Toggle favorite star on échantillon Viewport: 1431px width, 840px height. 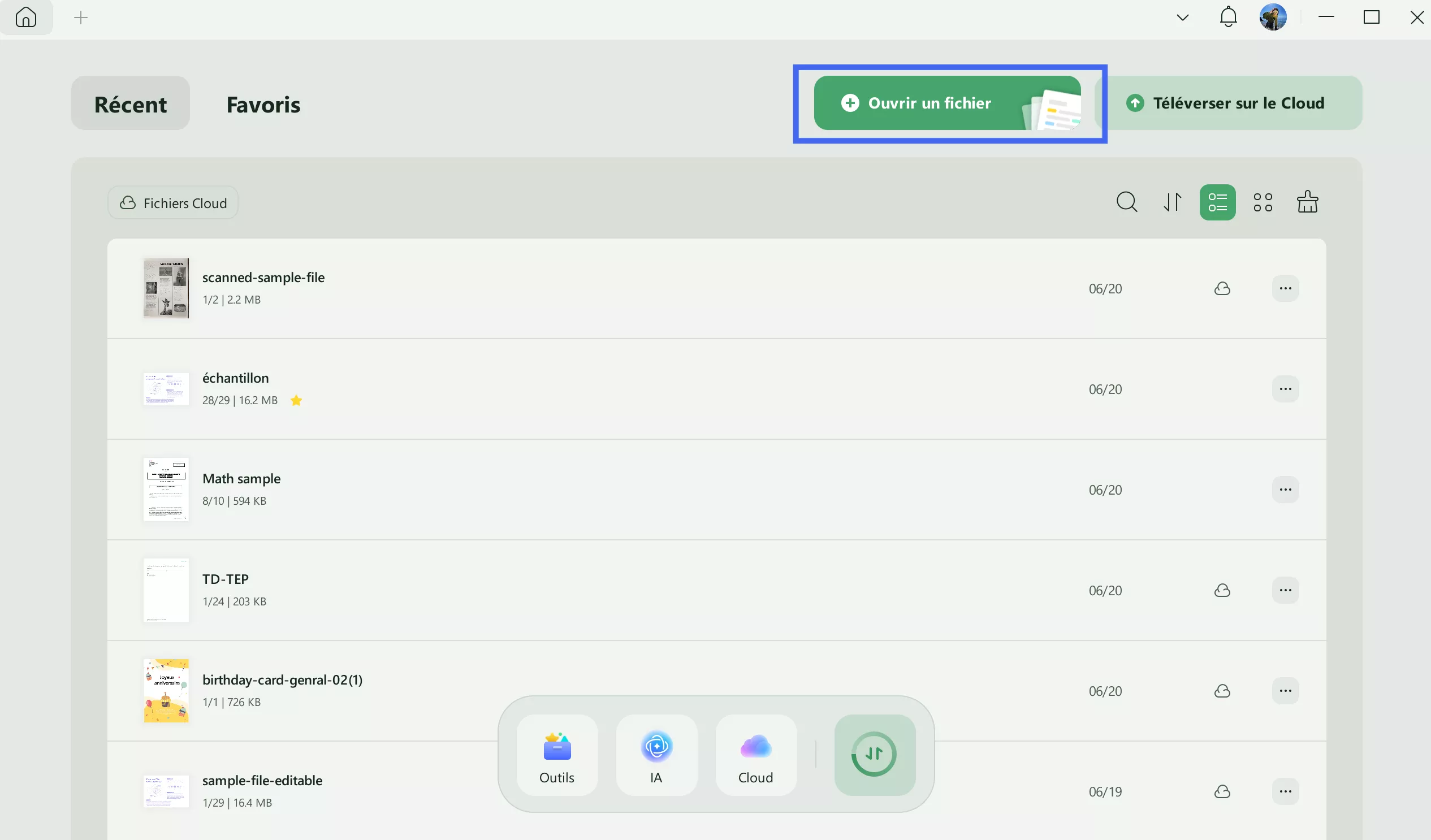[x=296, y=401]
